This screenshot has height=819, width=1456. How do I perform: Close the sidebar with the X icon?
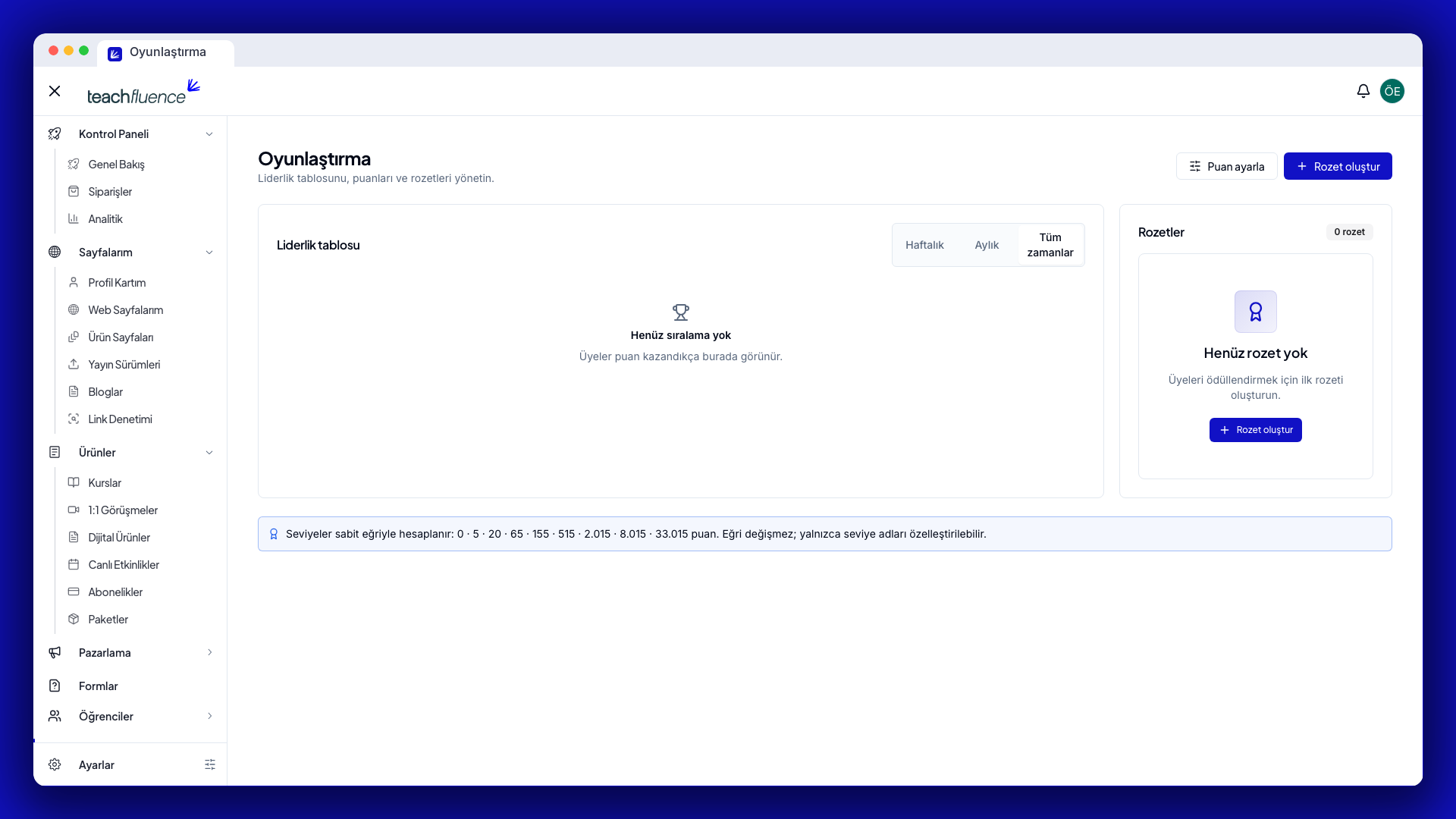pyautogui.click(x=55, y=91)
